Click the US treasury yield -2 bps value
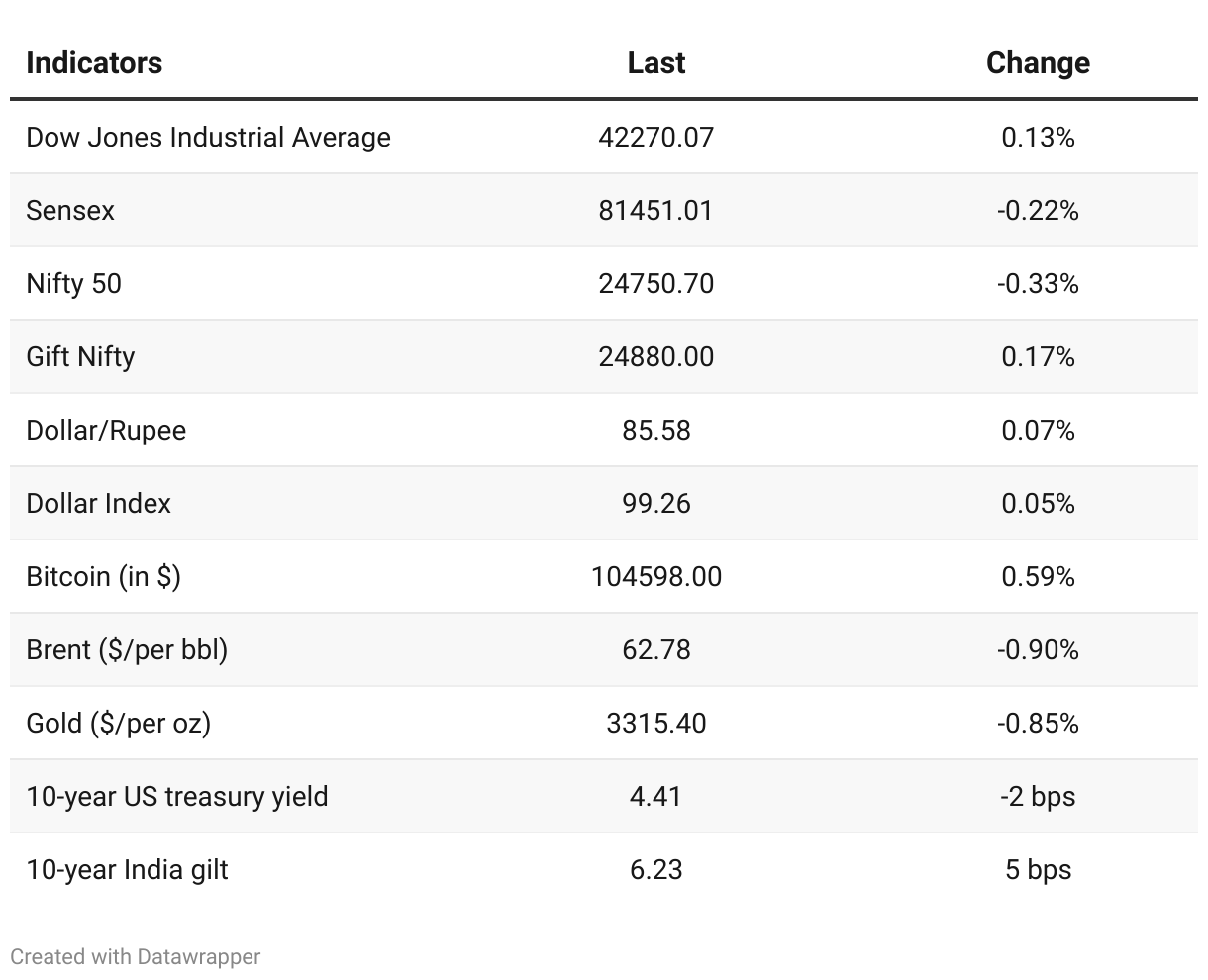Image resolution: width=1208 pixels, height=980 pixels. click(x=1038, y=796)
